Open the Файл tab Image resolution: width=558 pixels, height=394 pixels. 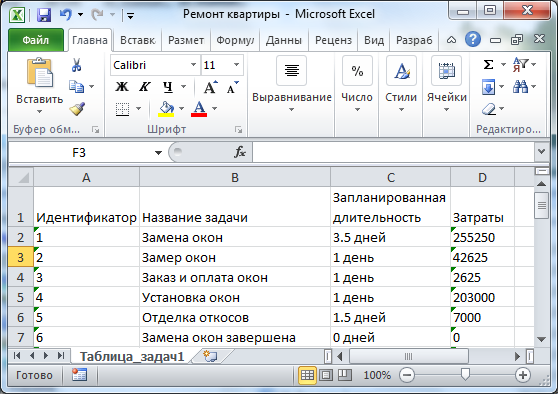click(36, 40)
